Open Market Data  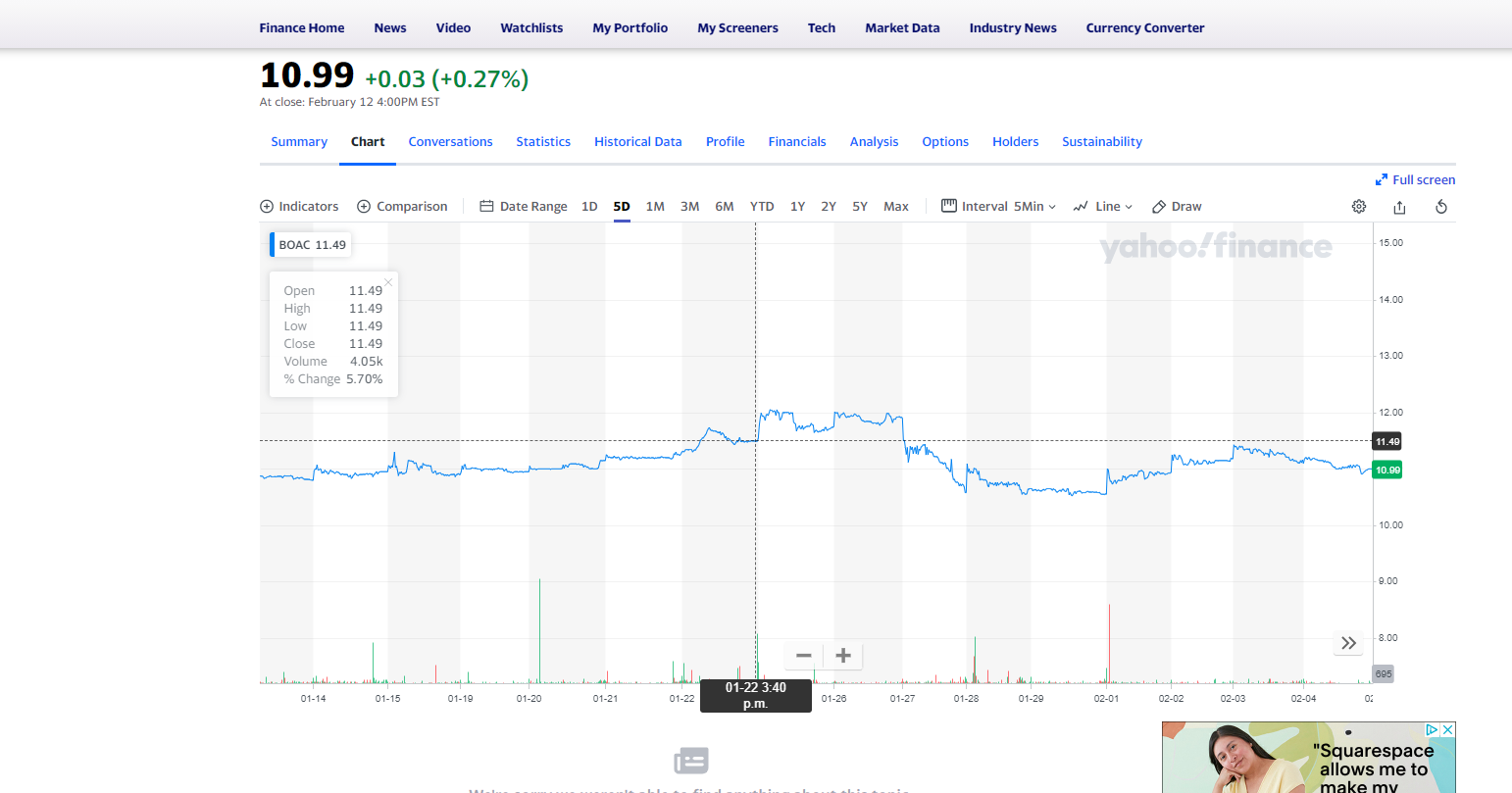[902, 28]
